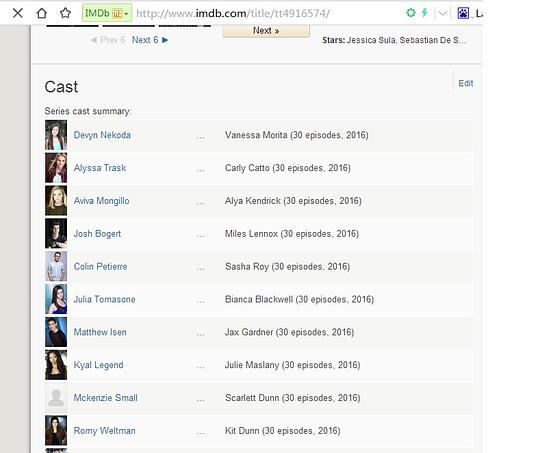Open Devyn Nekoda's profile link
This screenshot has height=453, width=540.
(102, 135)
